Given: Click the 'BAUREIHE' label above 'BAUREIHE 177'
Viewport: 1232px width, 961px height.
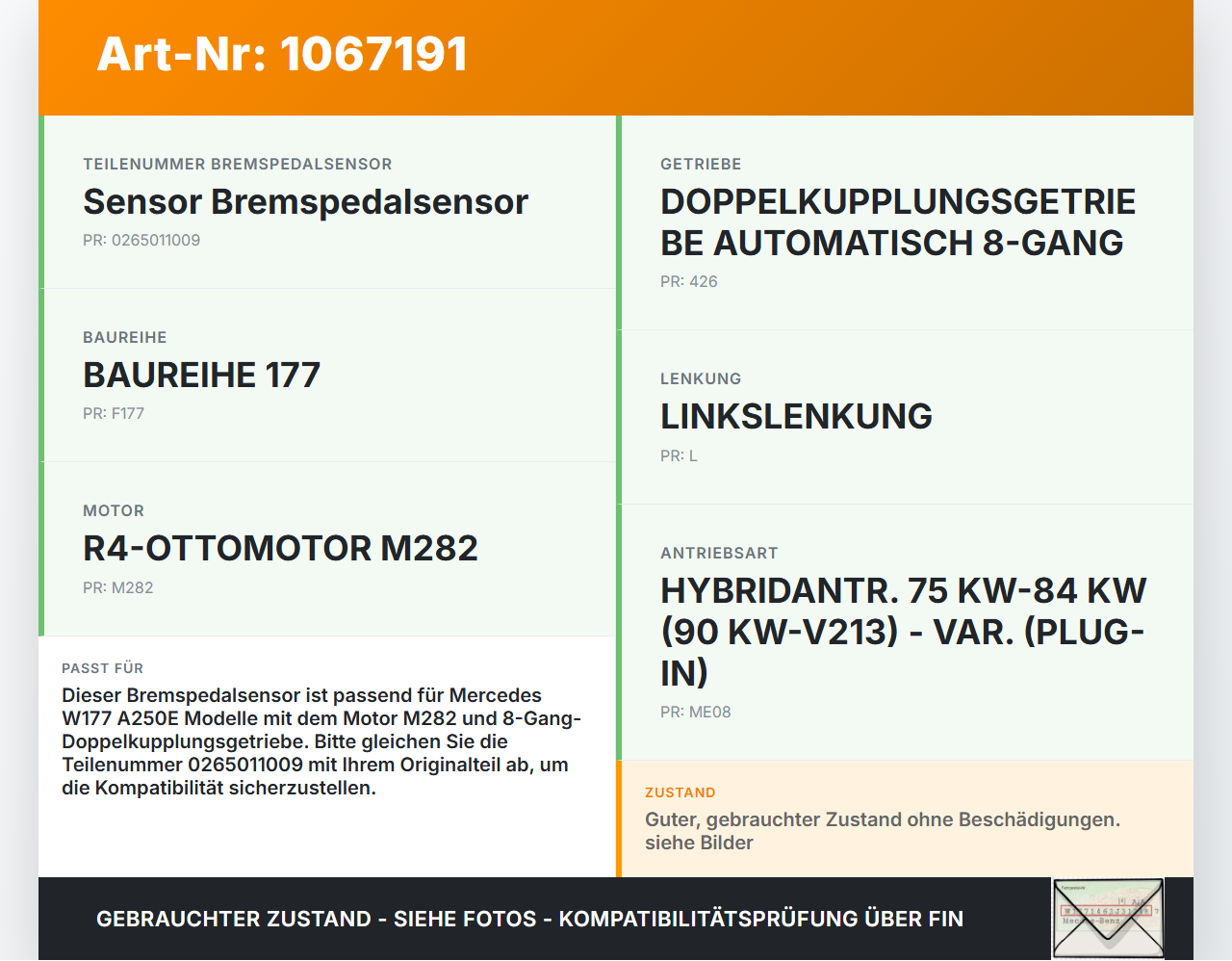Looking at the screenshot, I should 125,338.
